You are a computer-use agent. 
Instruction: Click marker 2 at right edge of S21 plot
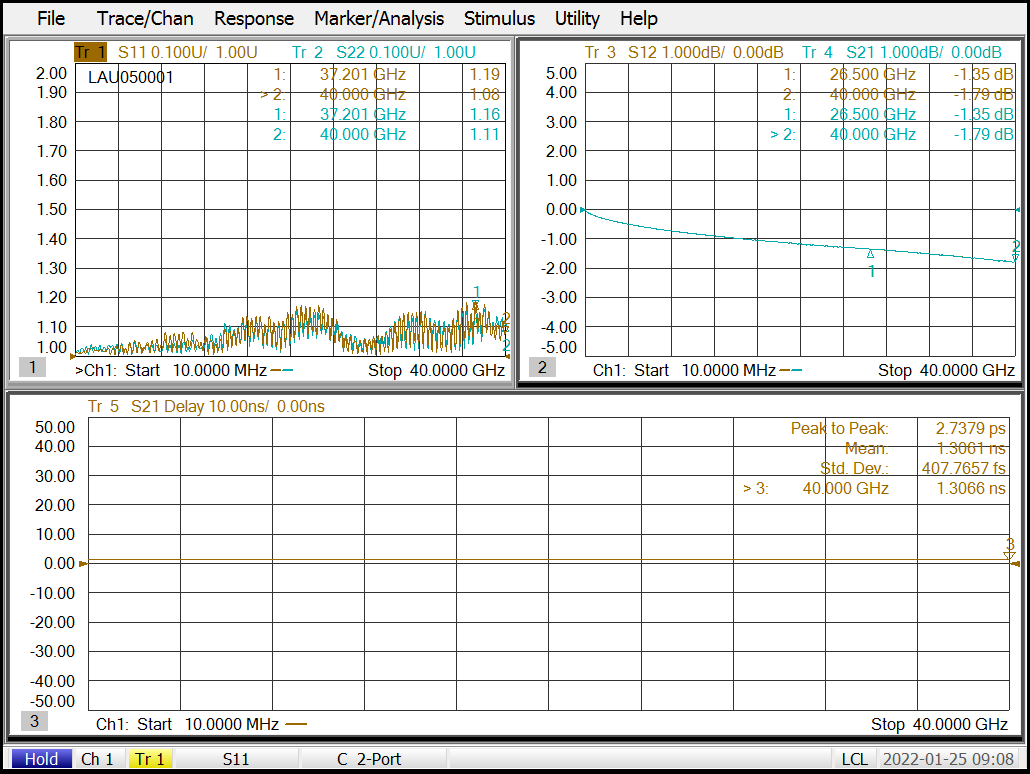[x=1016, y=251]
